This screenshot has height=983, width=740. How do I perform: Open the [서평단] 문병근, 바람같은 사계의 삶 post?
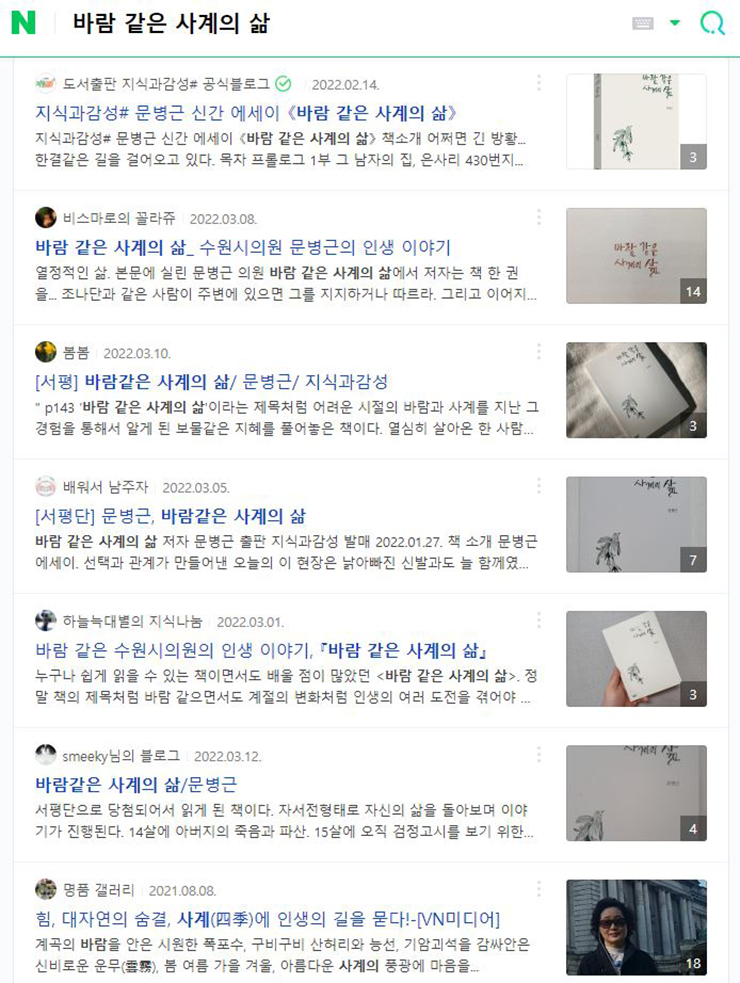171,516
